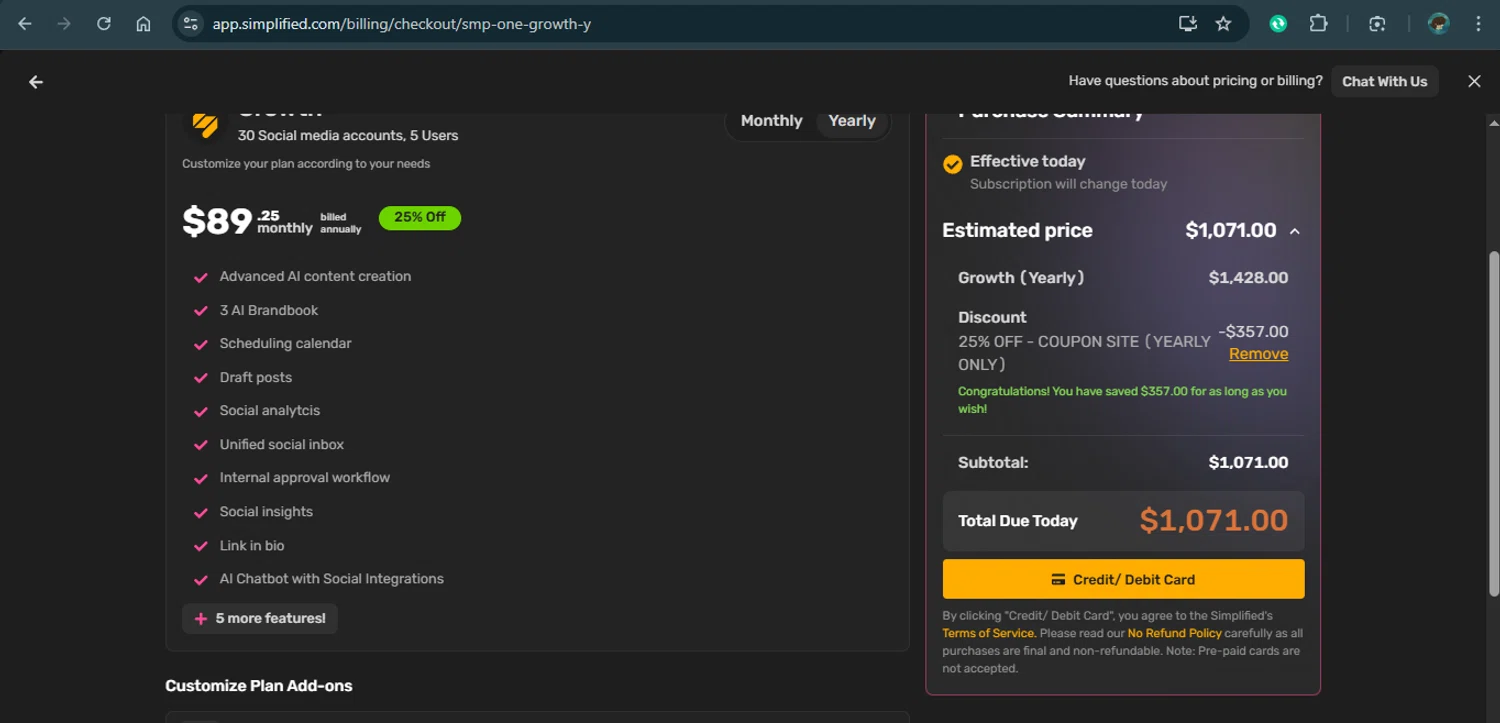Open the site information icon in the address bar
1500x723 pixels.
pyautogui.click(x=190, y=24)
